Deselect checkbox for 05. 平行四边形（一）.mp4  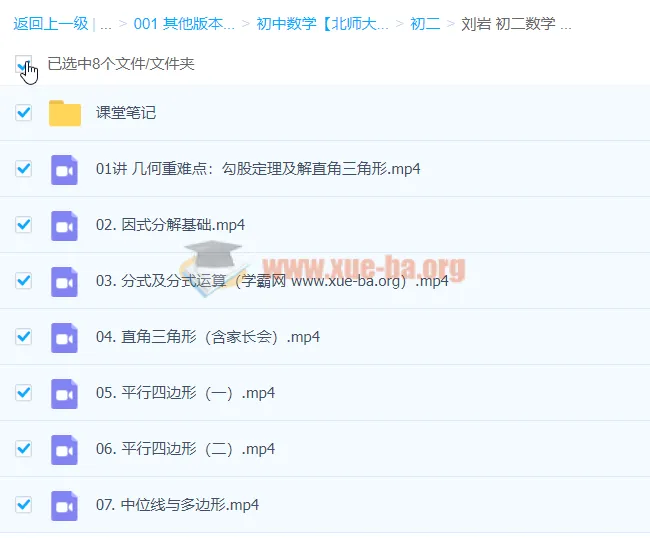[24, 393]
